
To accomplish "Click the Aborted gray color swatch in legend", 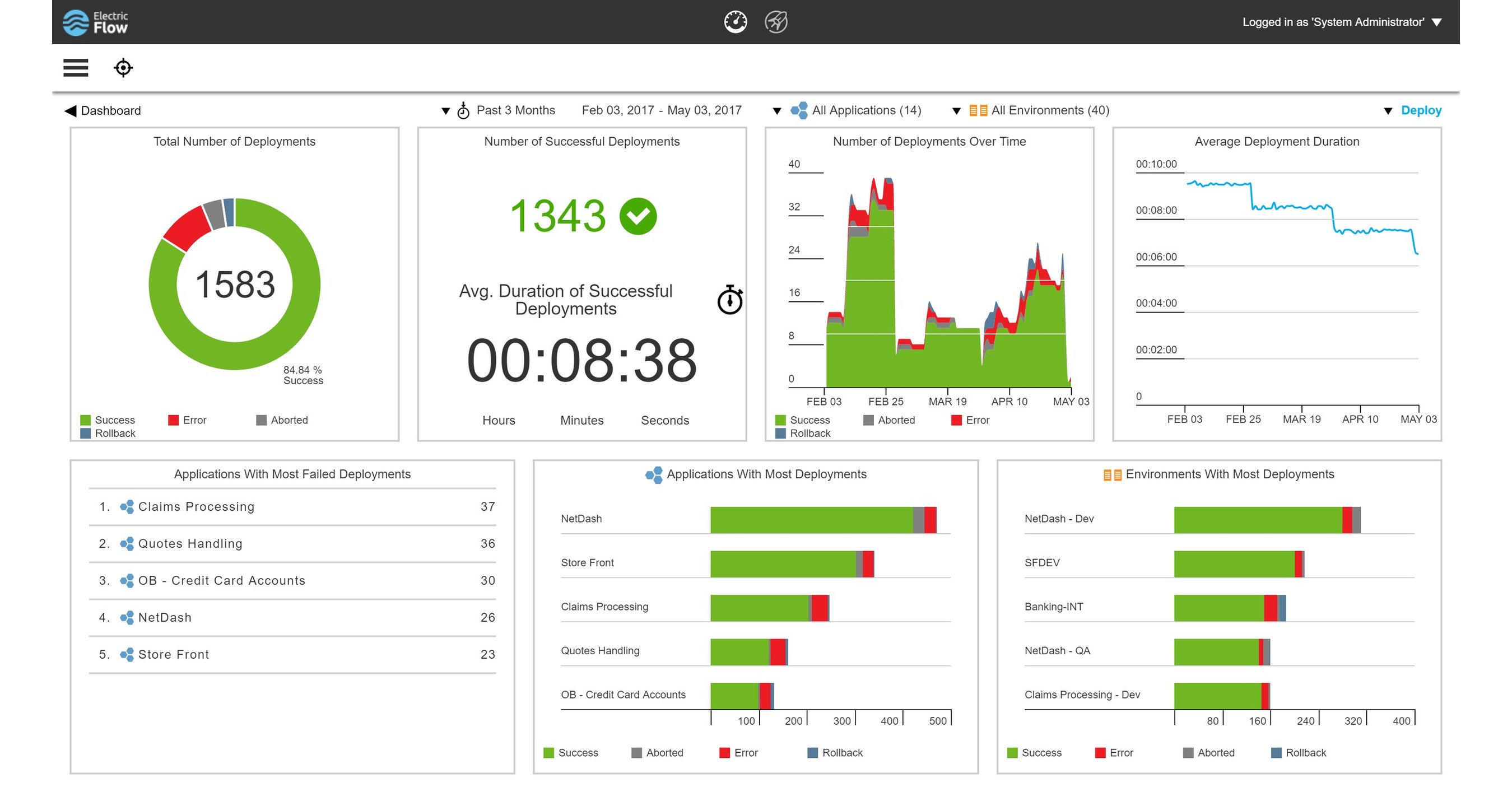I will click(x=260, y=420).
